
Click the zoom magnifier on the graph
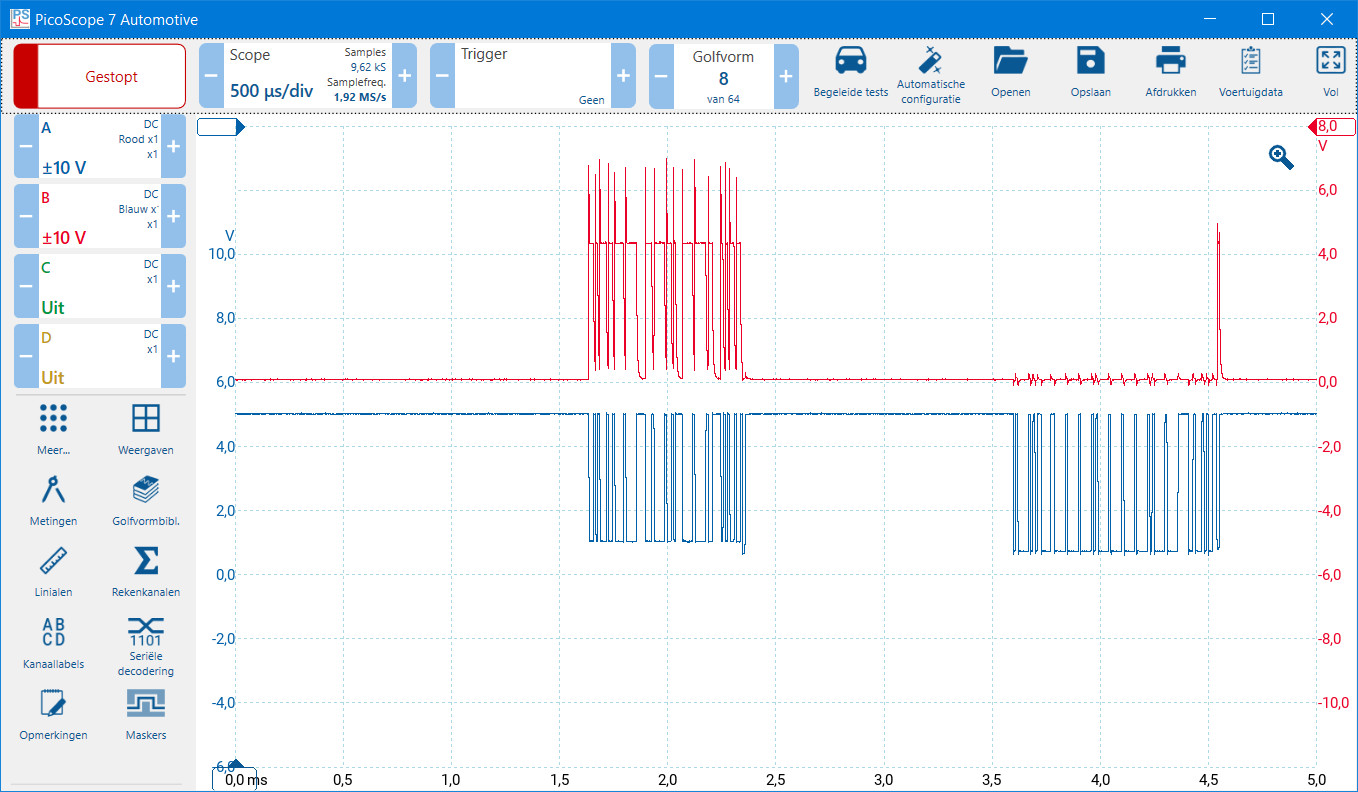[x=1281, y=157]
